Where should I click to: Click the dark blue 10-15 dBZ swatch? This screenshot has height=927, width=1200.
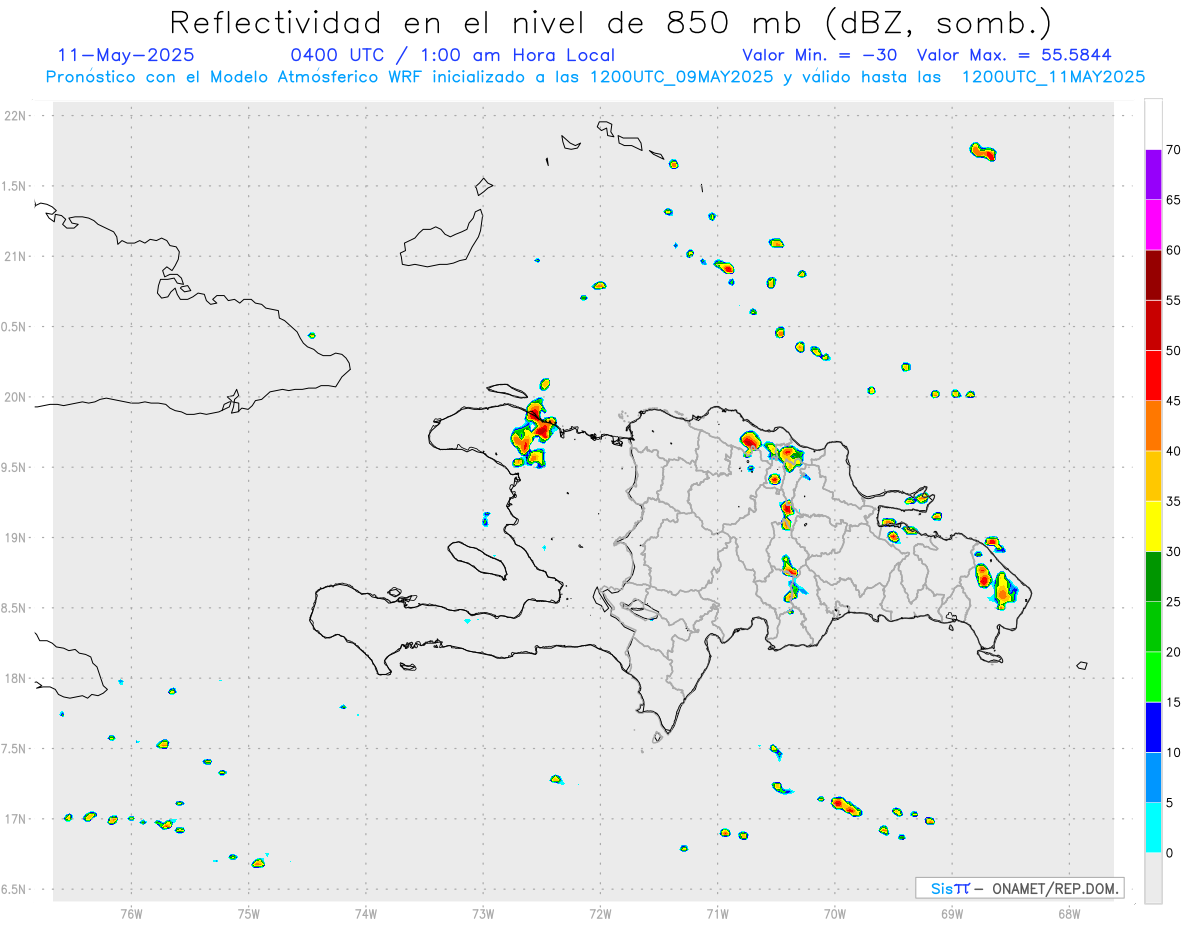(x=1153, y=727)
